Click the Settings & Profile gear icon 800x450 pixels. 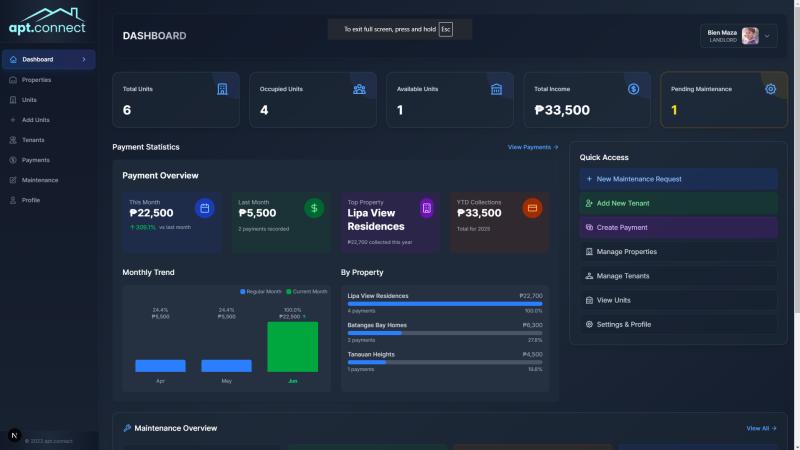pos(589,324)
